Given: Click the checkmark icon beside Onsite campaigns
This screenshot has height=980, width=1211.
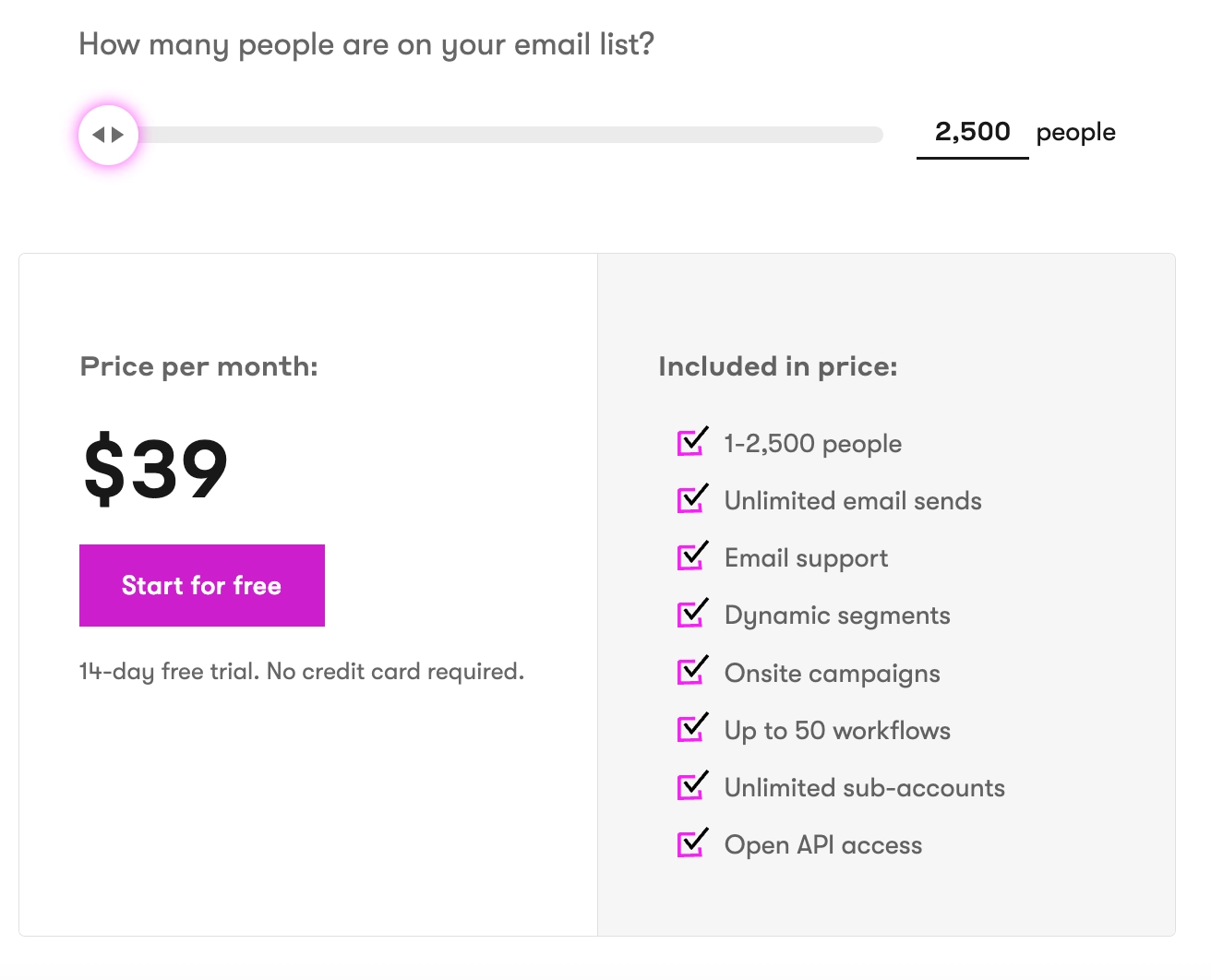Looking at the screenshot, I should click(x=691, y=672).
